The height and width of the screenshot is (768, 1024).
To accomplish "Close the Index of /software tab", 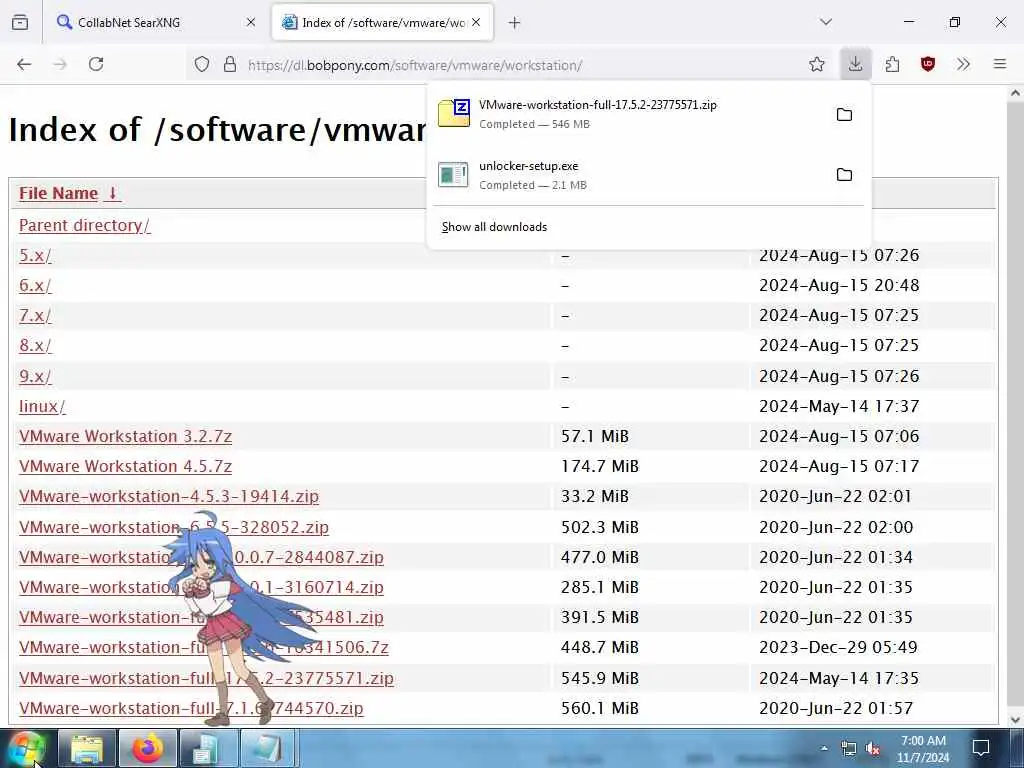I will [476, 22].
